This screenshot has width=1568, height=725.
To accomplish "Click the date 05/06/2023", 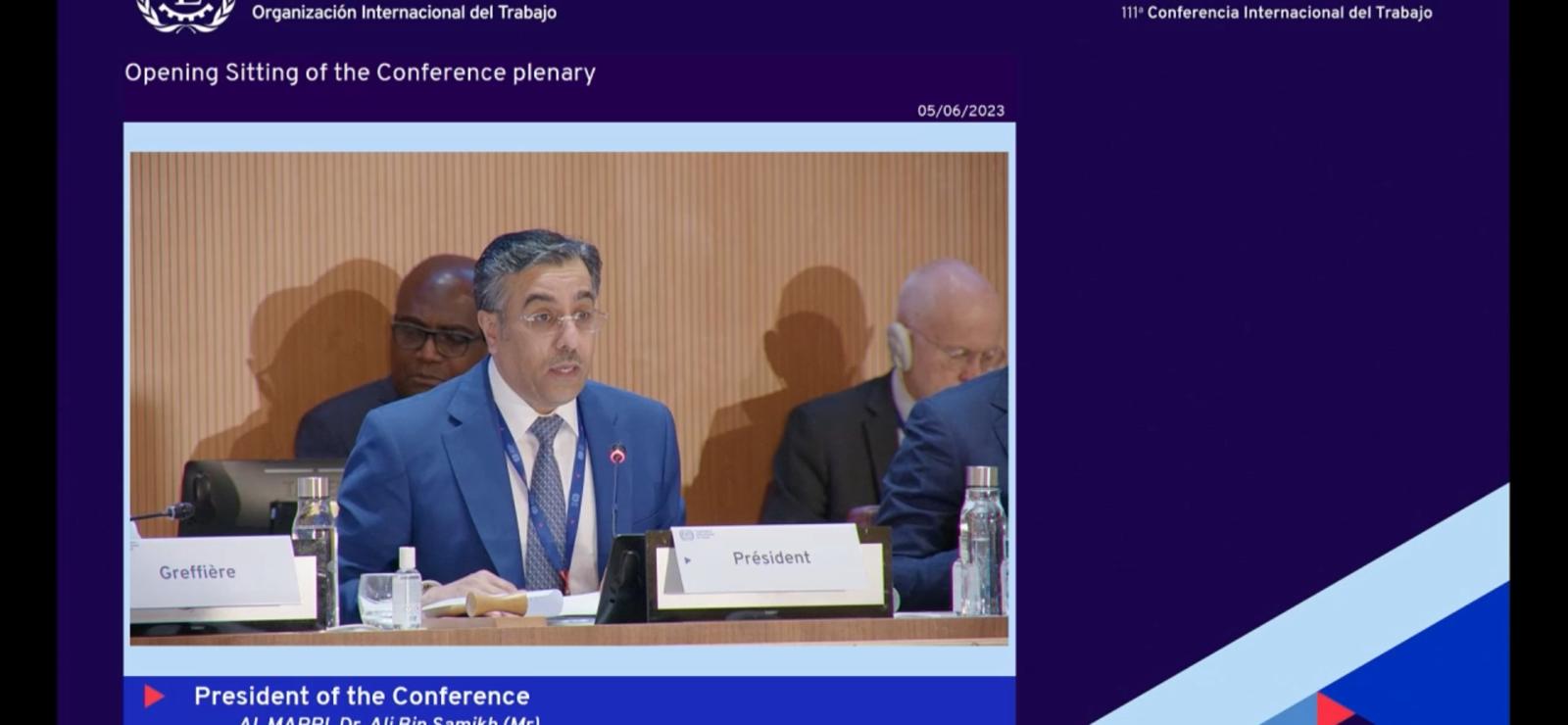I will point(960,111).
